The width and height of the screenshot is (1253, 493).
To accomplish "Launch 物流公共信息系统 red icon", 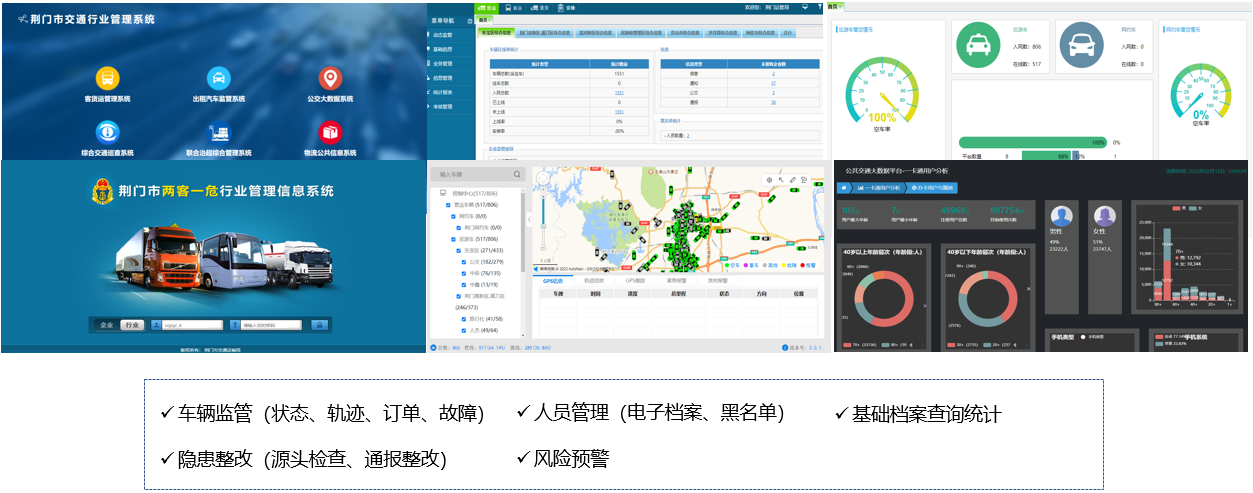I will tap(329, 131).
